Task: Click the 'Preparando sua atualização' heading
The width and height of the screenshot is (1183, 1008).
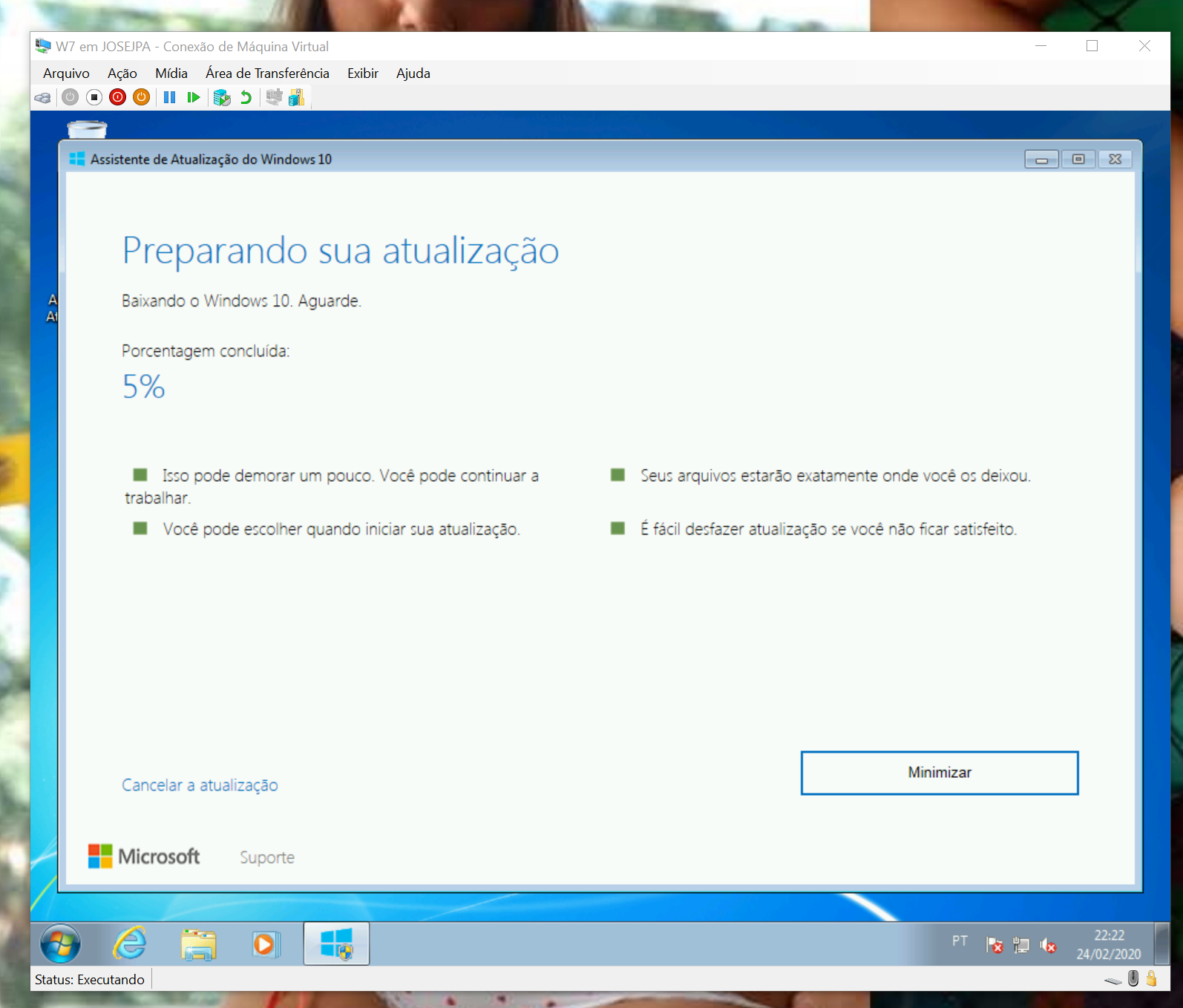Action: pos(341,251)
